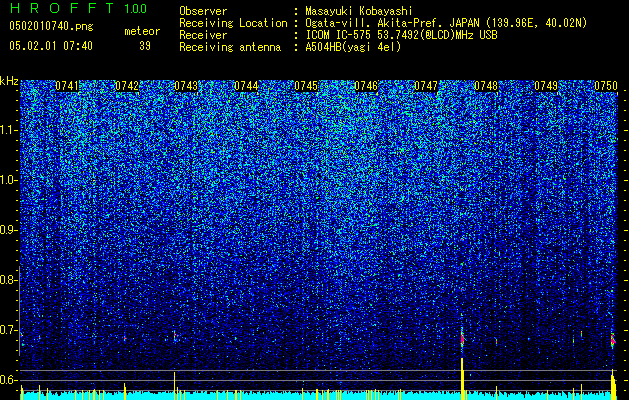Image resolution: width=629 pixels, height=400 pixels.
Task: Click the 0.7 frequency axis label
Action: (7, 330)
